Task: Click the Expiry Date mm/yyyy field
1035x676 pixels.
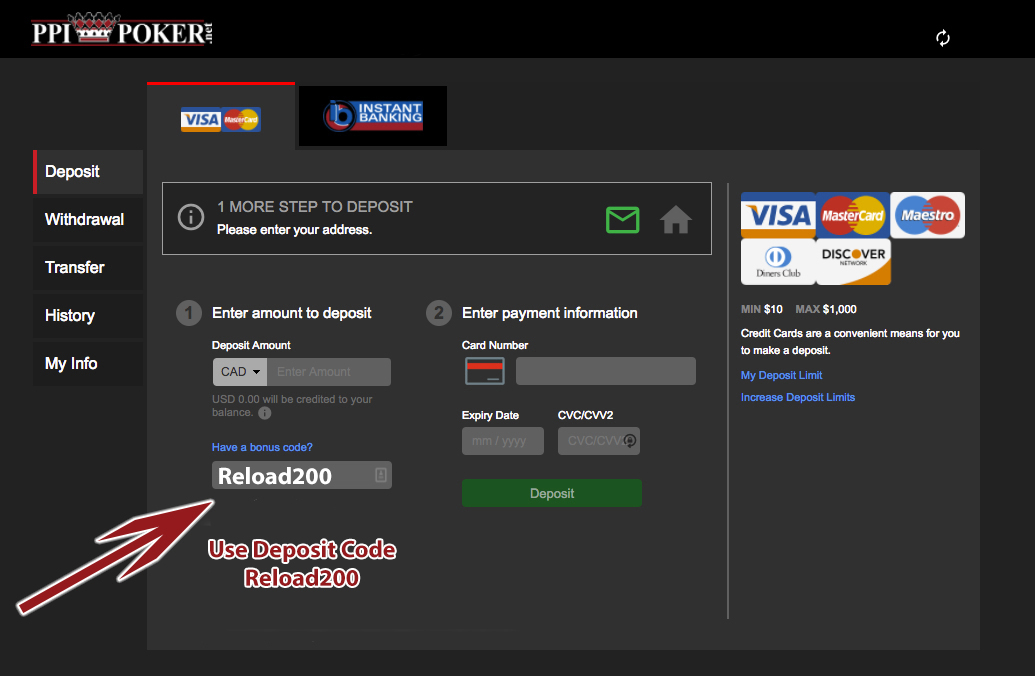Action: click(502, 441)
